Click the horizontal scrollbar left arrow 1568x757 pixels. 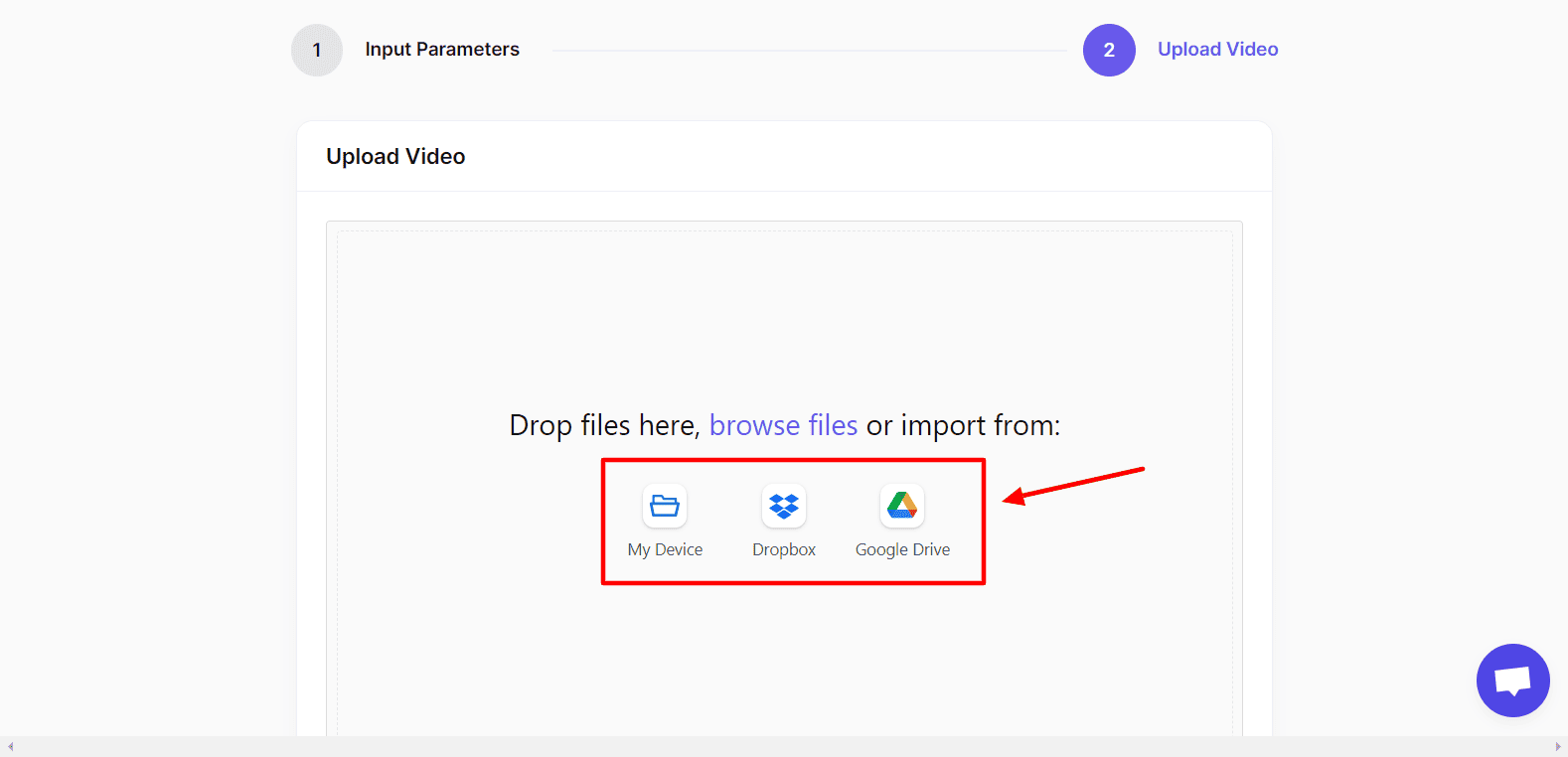10,747
